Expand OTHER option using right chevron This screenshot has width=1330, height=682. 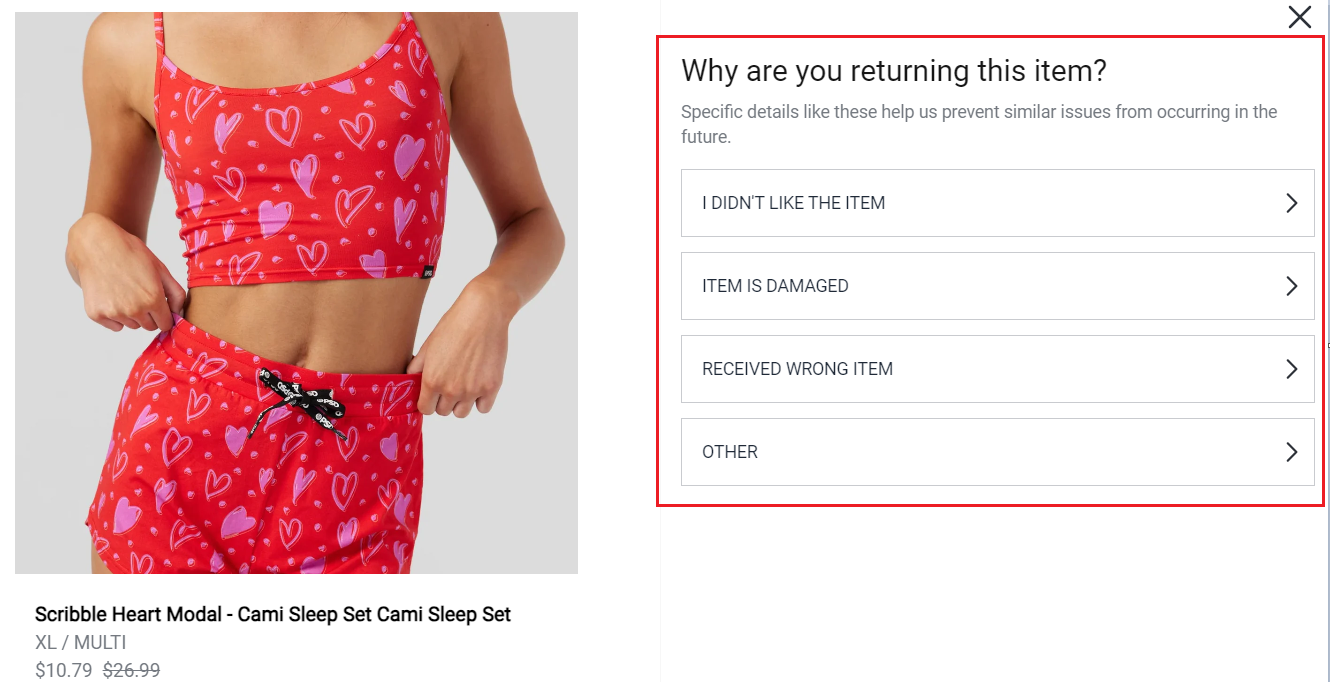click(x=1291, y=452)
